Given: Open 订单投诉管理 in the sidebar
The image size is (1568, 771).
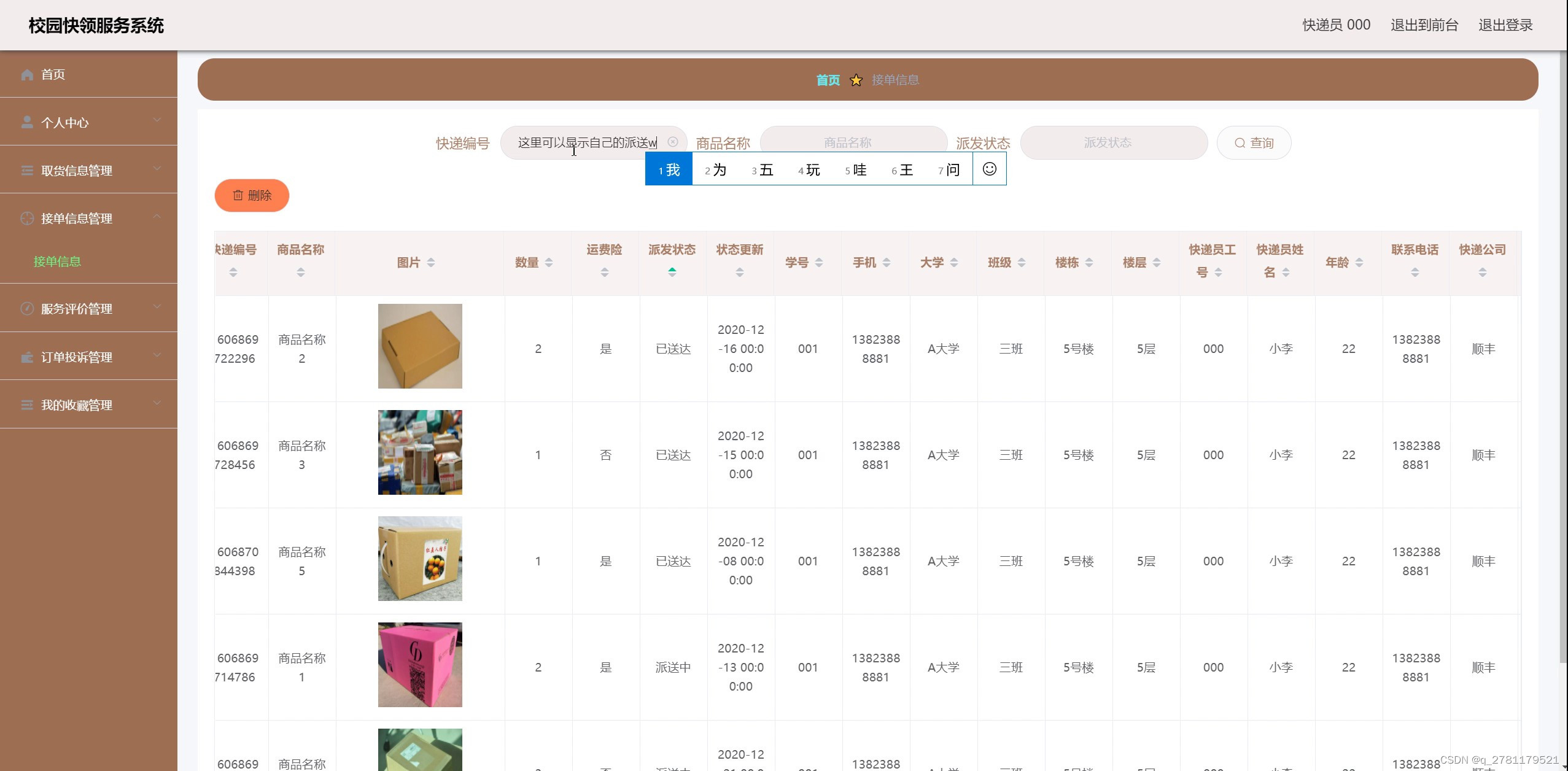Looking at the screenshot, I should point(88,357).
